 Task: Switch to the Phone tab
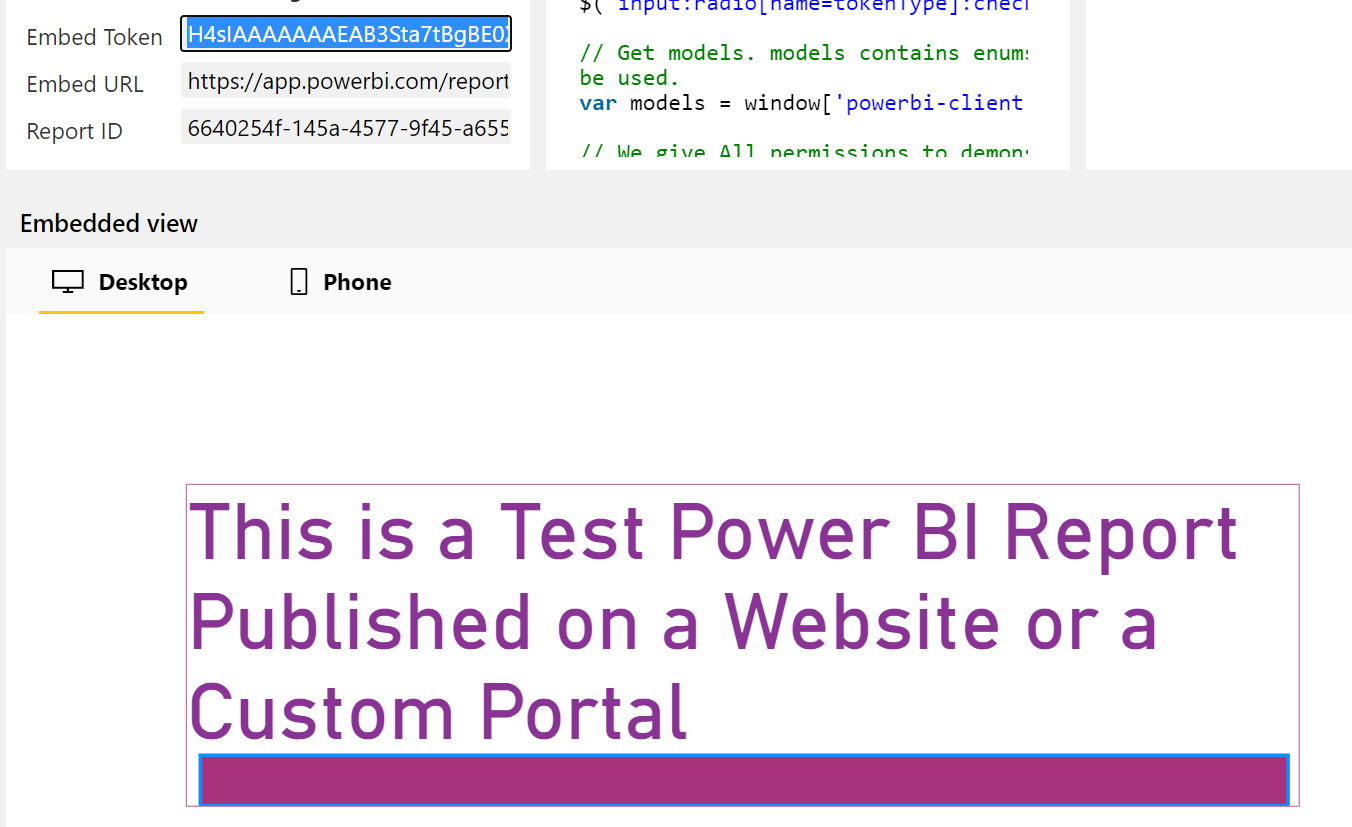[340, 282]
